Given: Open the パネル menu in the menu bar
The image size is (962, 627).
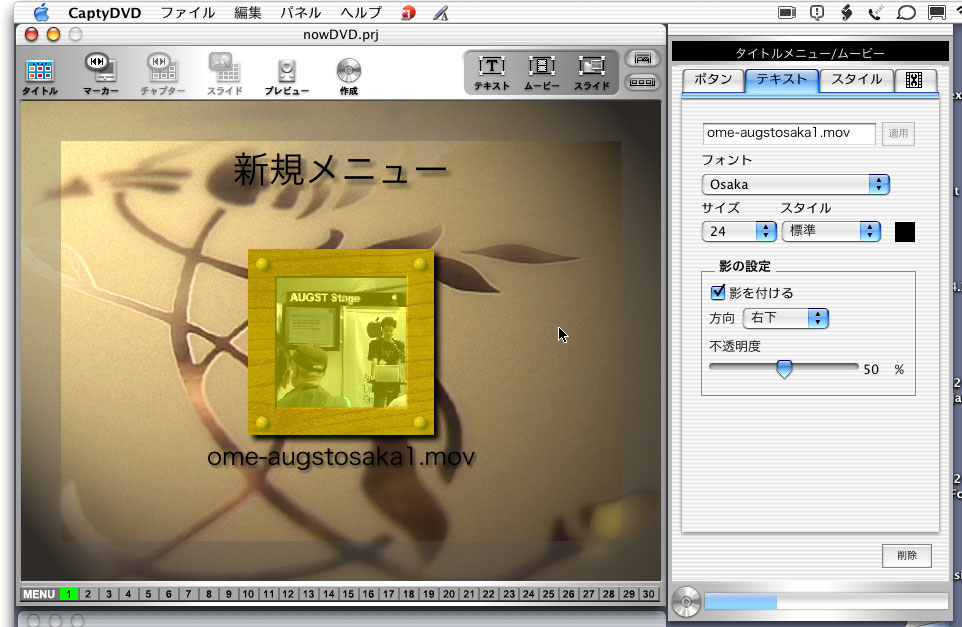Looking at the screenshot, I should click(300, 12).
